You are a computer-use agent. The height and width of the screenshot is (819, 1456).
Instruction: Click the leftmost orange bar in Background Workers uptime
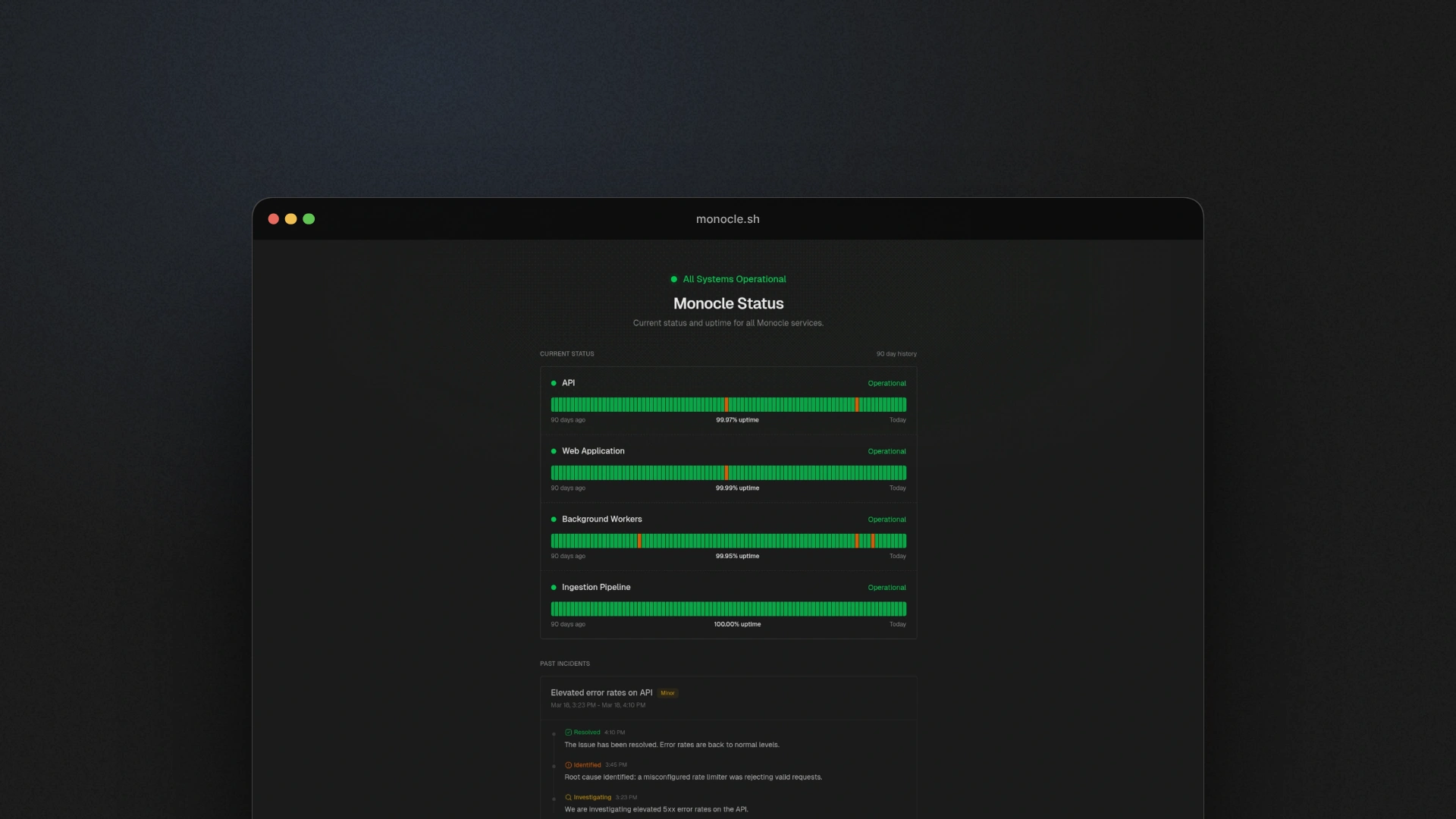pos(639,541)
